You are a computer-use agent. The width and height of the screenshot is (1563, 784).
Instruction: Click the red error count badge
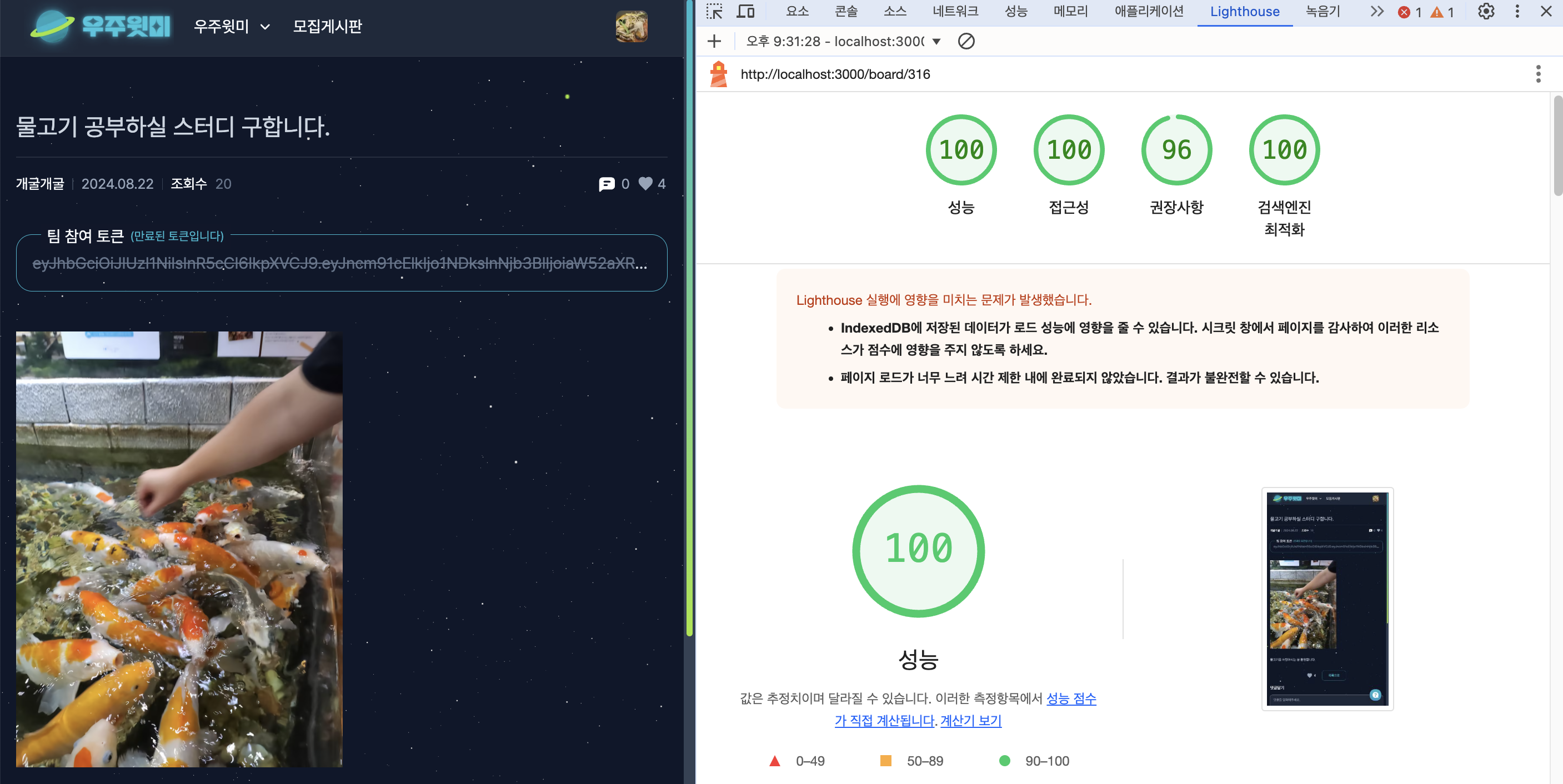click(x=1410, y=12)
